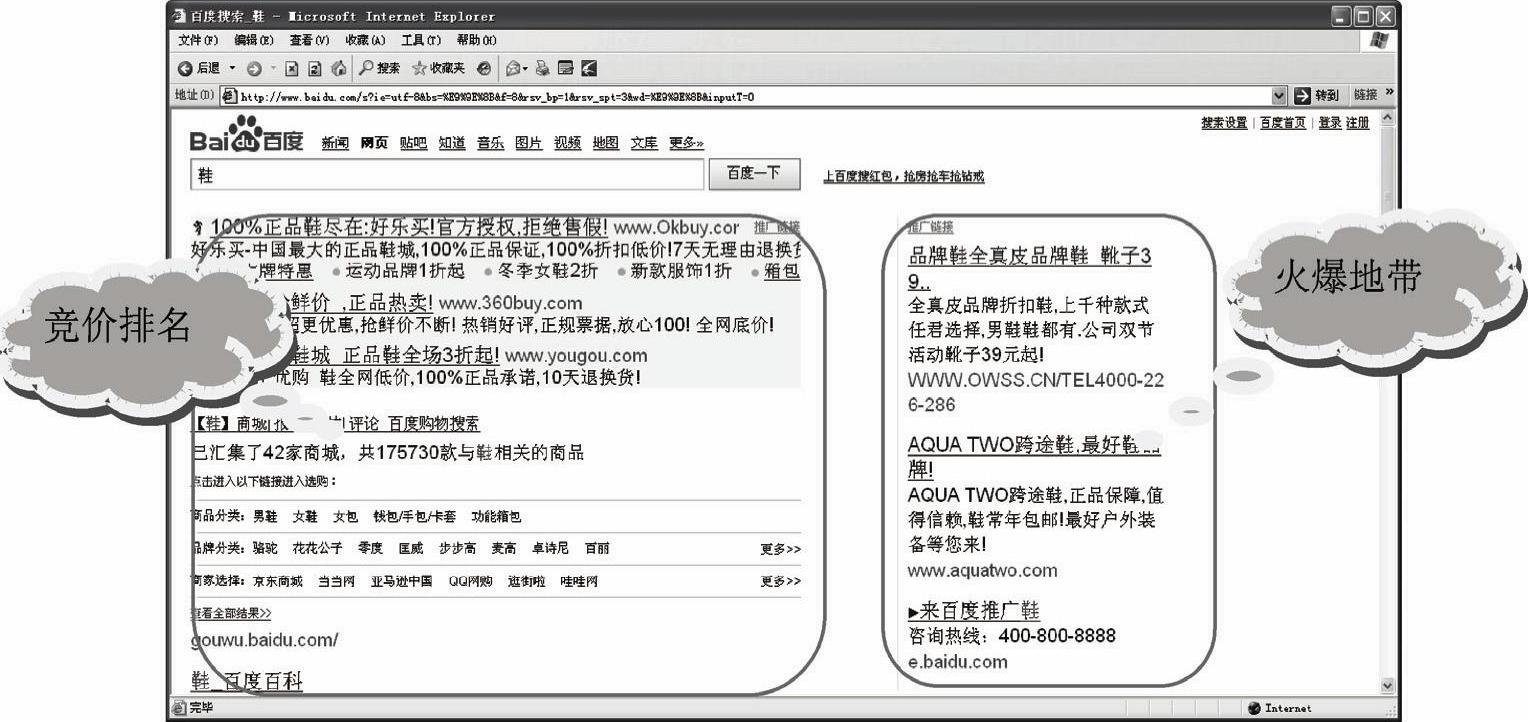Click the page scrollbar up arrow
Viewport: 1528px width, 722px height.
1386,118
